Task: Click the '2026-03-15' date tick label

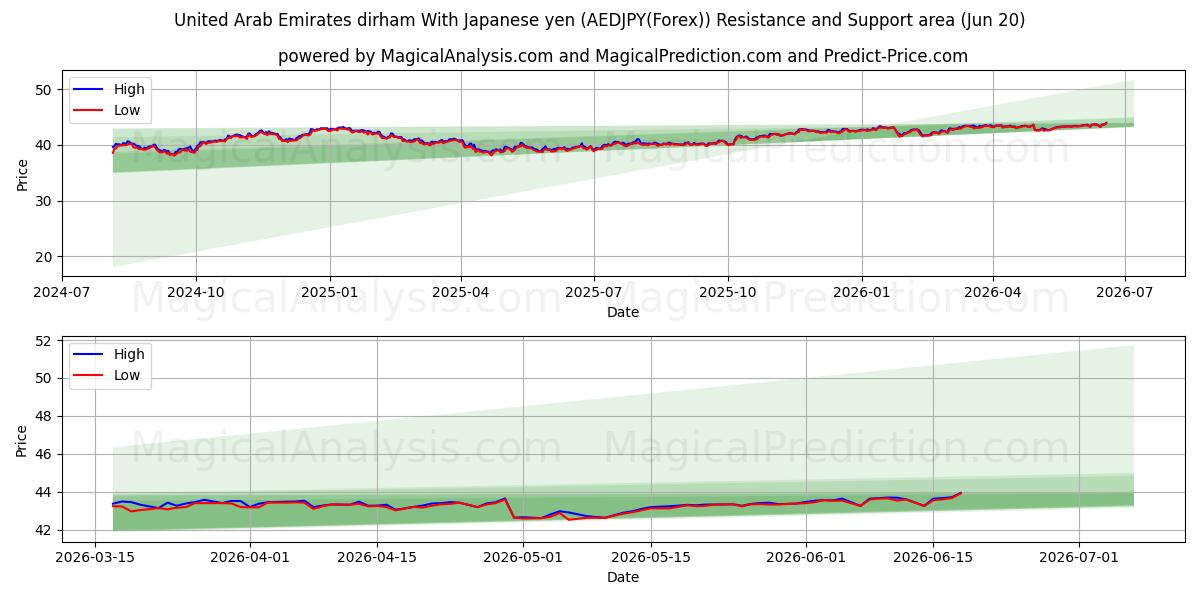Action: [94, 556]
